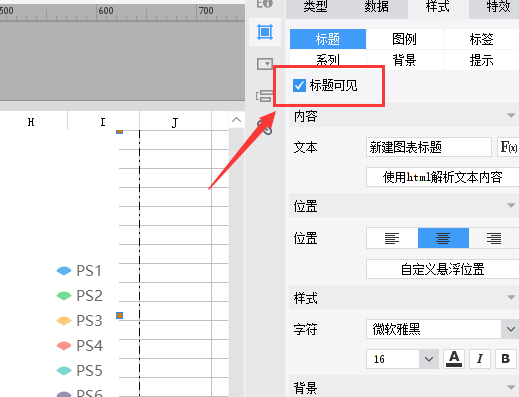Screen dimensions: 519x397
Task: Click the 自定义悬浮位置 button
Action: [x=443, y=269]
